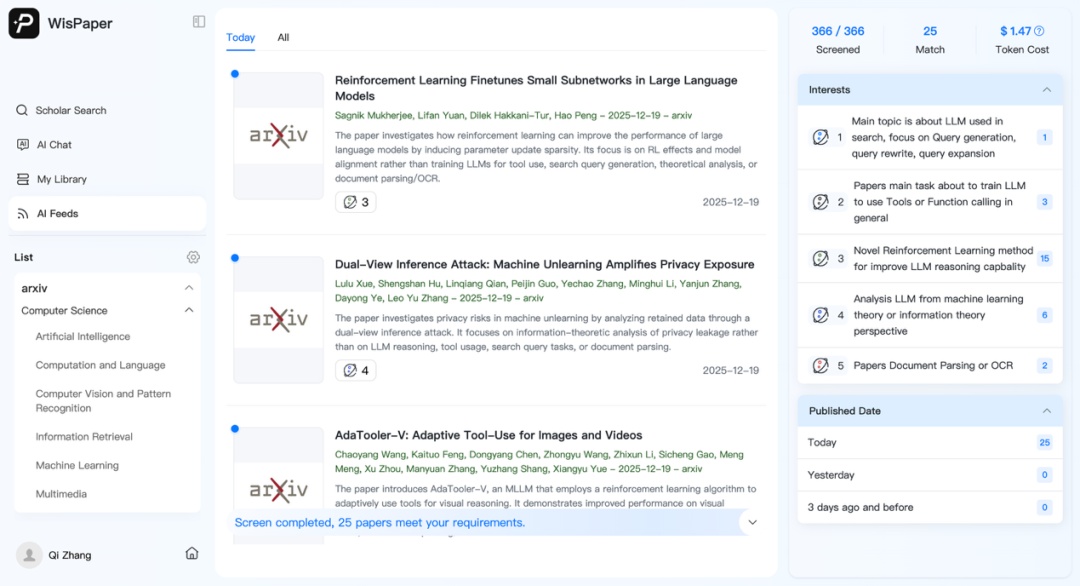This screenshot has width=1080, height=586.
Task: Collapse the Computer Science category
Action: pos(189,311)
